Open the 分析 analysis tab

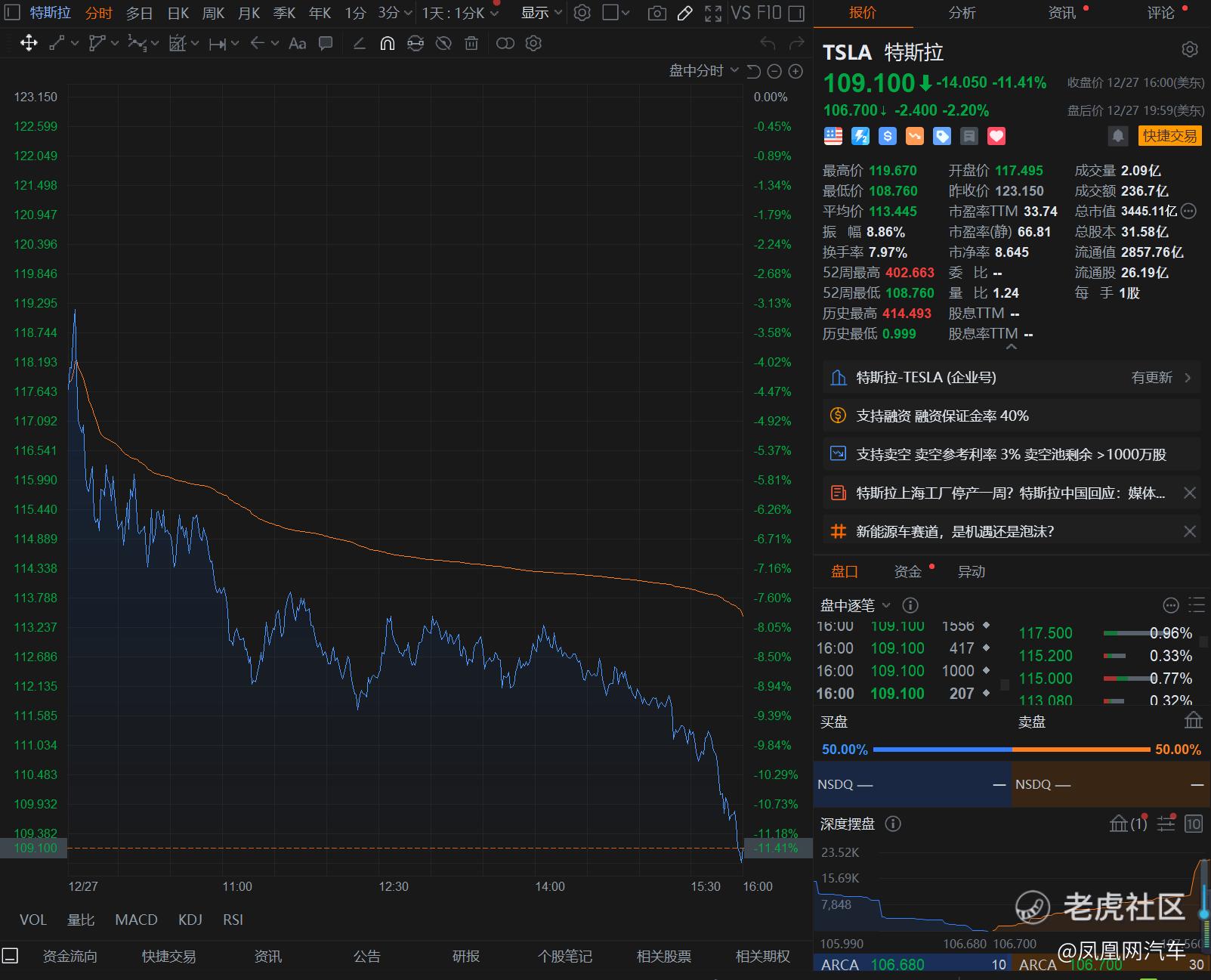pos(962,13)
